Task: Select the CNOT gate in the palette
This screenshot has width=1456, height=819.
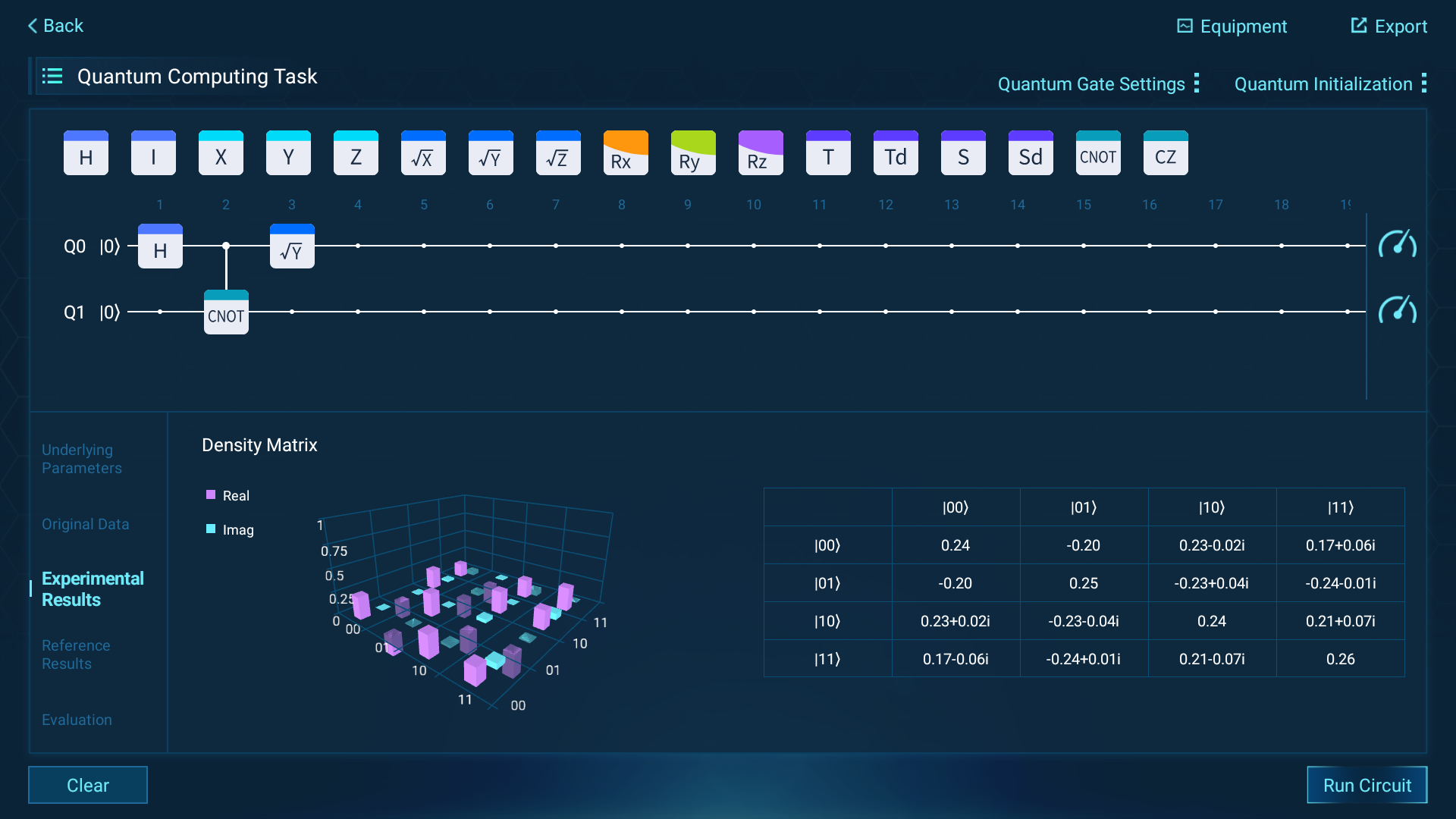Action: pyautogui.click(x=1098, y=154)
